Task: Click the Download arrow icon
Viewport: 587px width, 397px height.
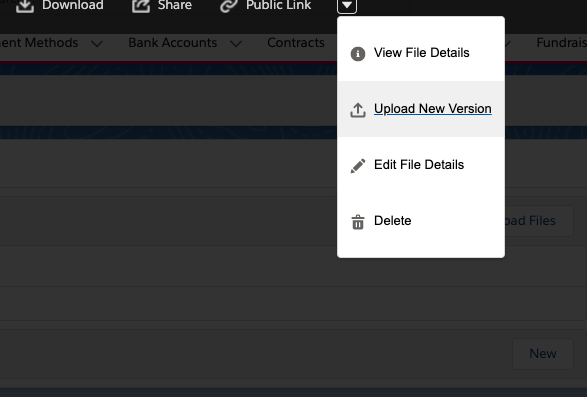Action: 25,5
